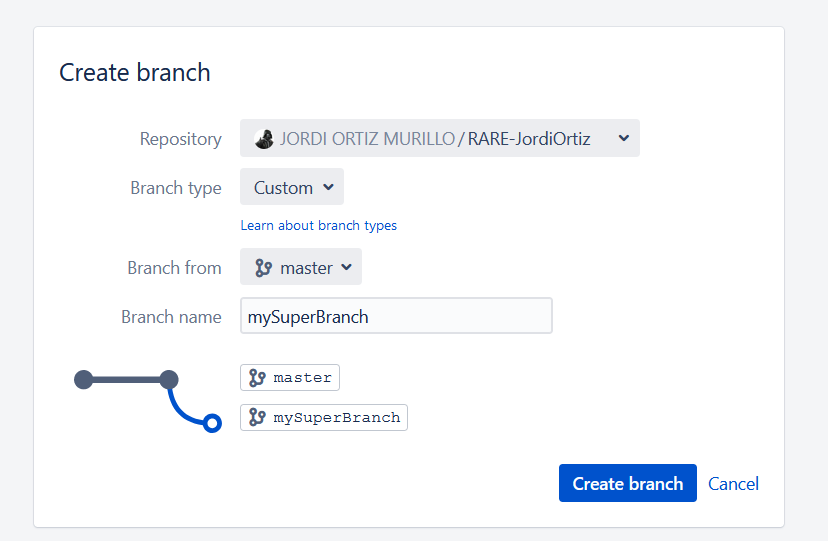
Task: Click the RARE-JordiOrtiz repository name
Action: coord(529,139)
